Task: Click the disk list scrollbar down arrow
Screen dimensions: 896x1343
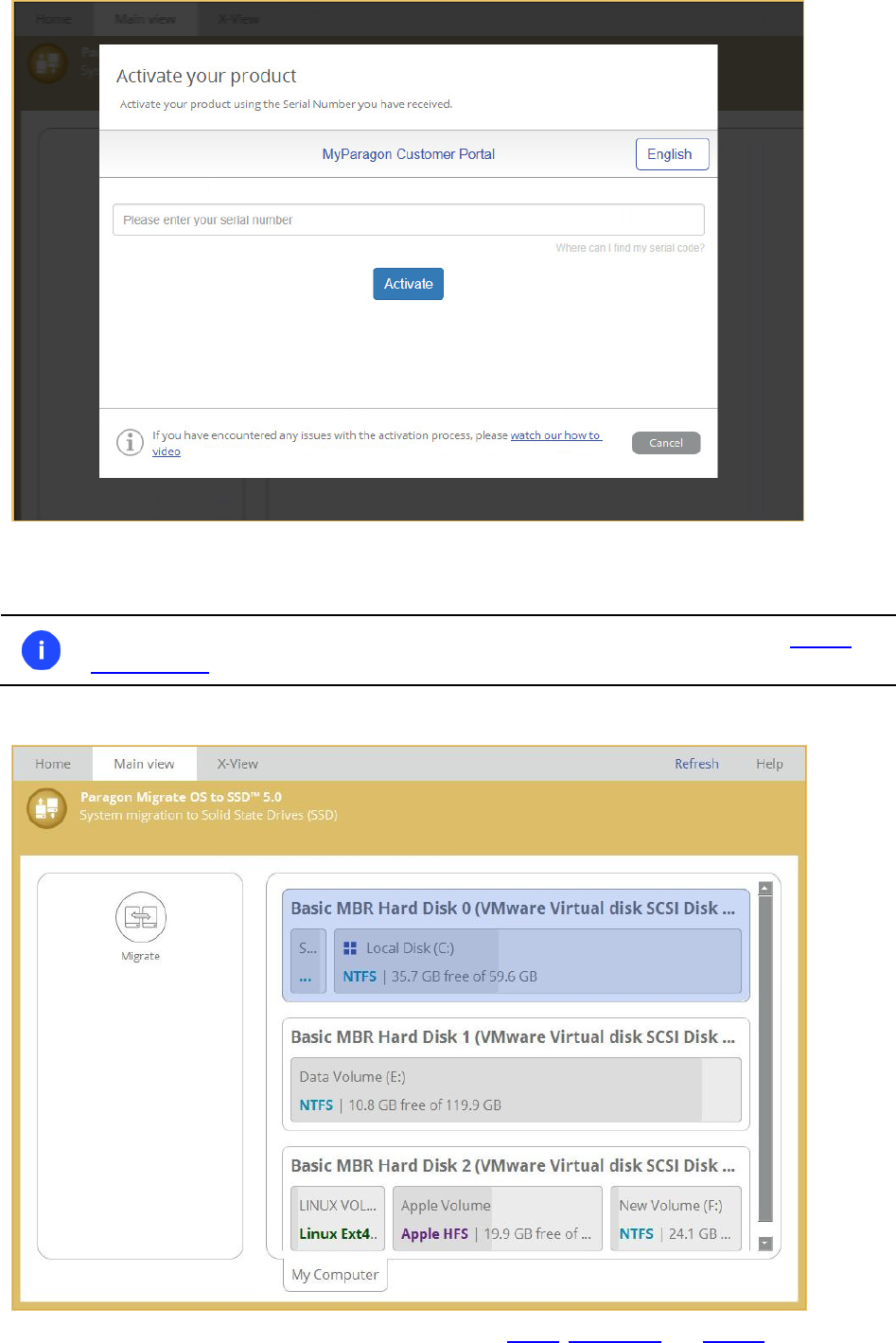Action: [765, 1244]
